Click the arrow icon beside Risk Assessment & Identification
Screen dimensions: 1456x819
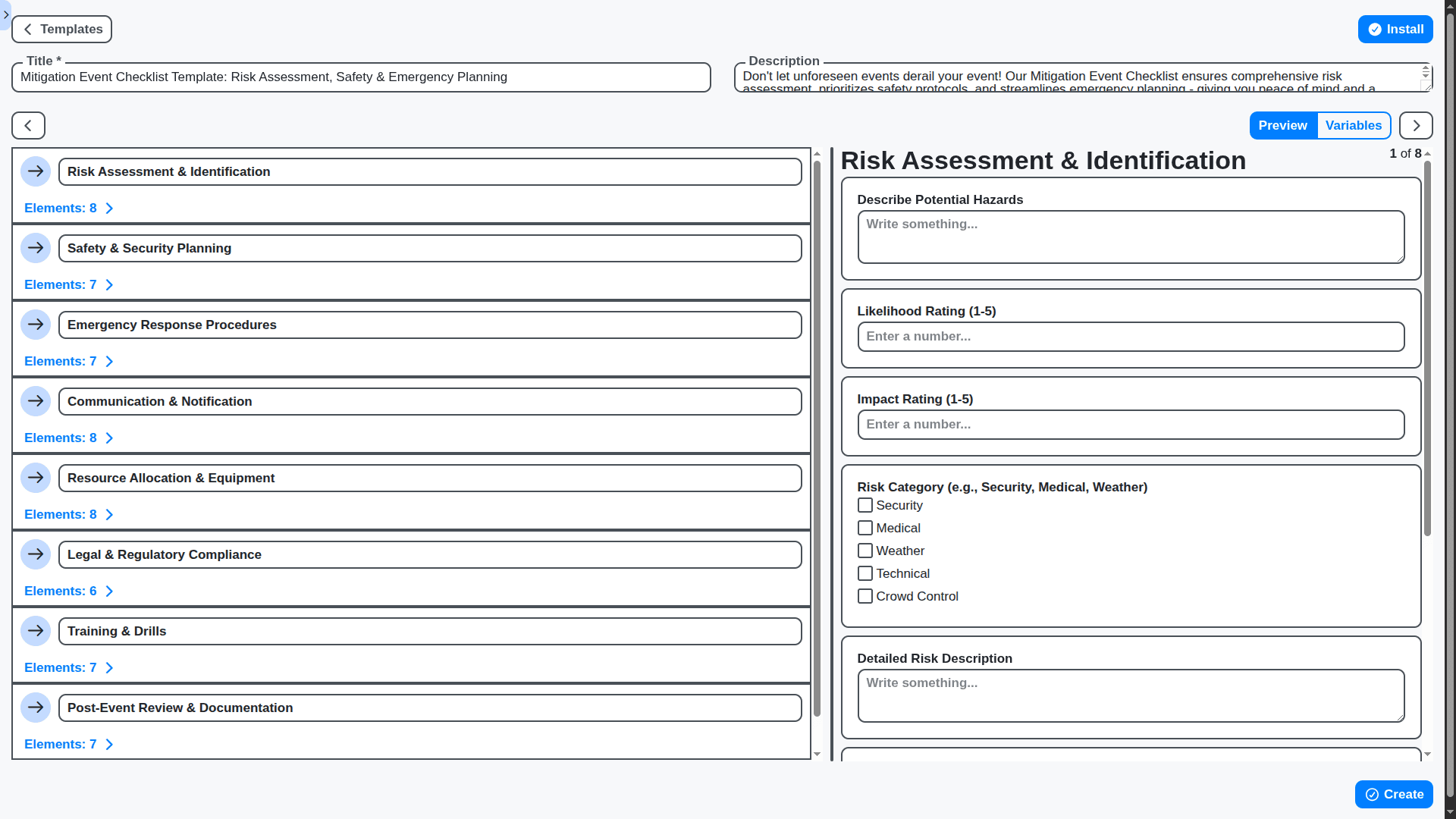point(36,171)
